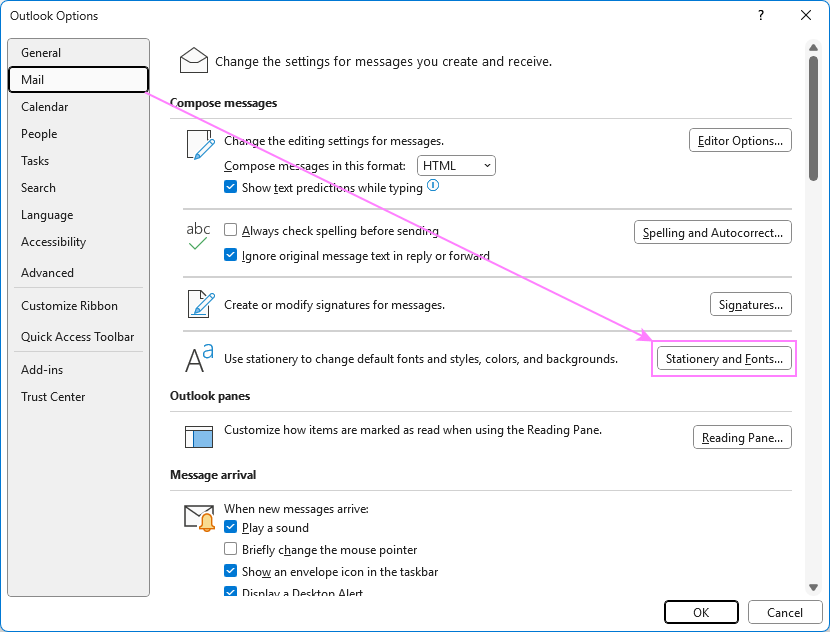
Task: Select the General category
Action: click(78, 52)
